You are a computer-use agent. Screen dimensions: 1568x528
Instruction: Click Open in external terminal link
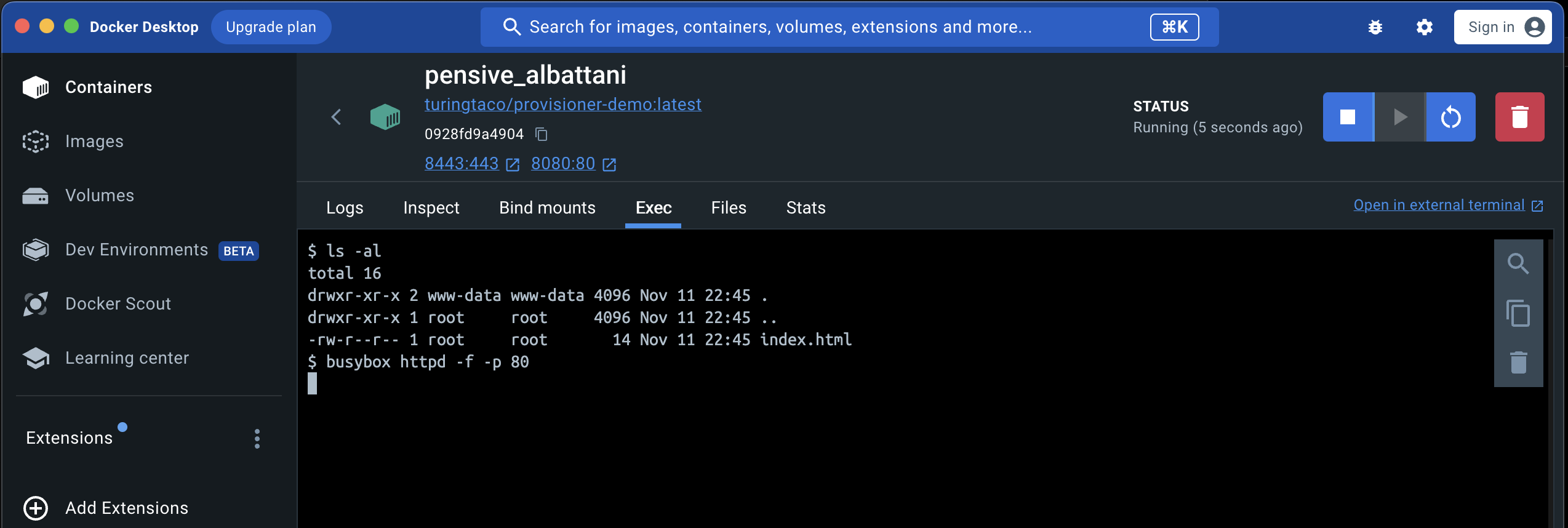(1439, 205)
